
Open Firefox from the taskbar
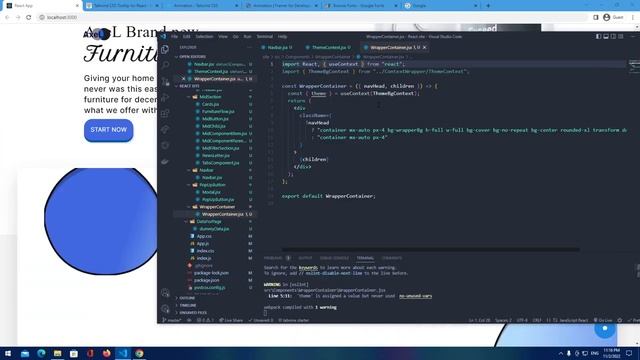pos(107,353)
